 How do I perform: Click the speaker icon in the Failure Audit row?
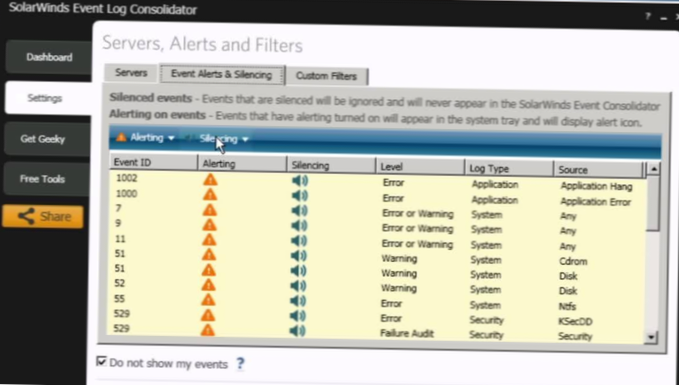pos(298,331)
